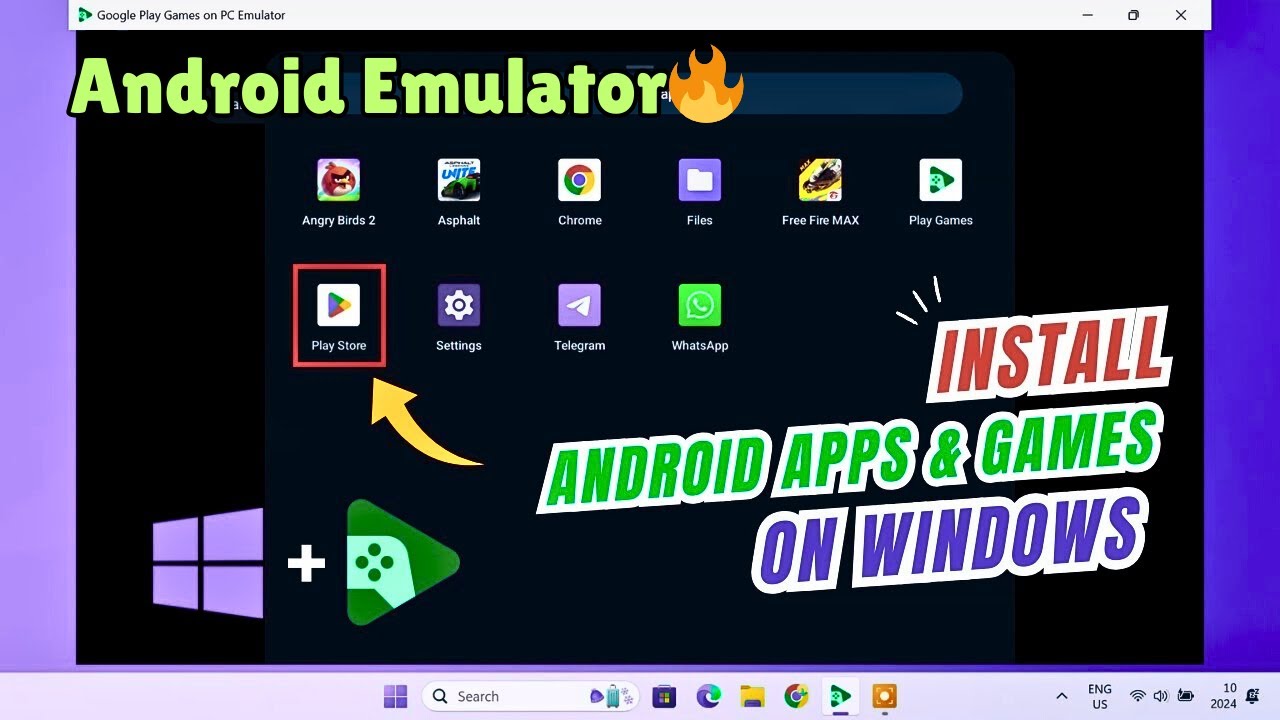This screenshot has height=720, width=1280.
Task: Open the battery status tray icon
Action: coord(1186,696)
